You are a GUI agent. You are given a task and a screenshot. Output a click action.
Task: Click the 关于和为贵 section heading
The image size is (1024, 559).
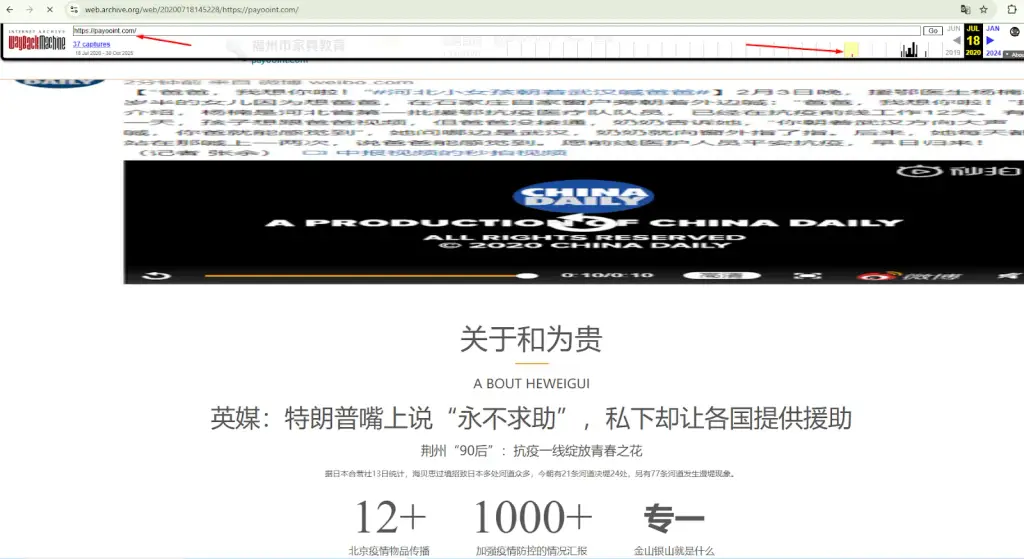(531, 340)
